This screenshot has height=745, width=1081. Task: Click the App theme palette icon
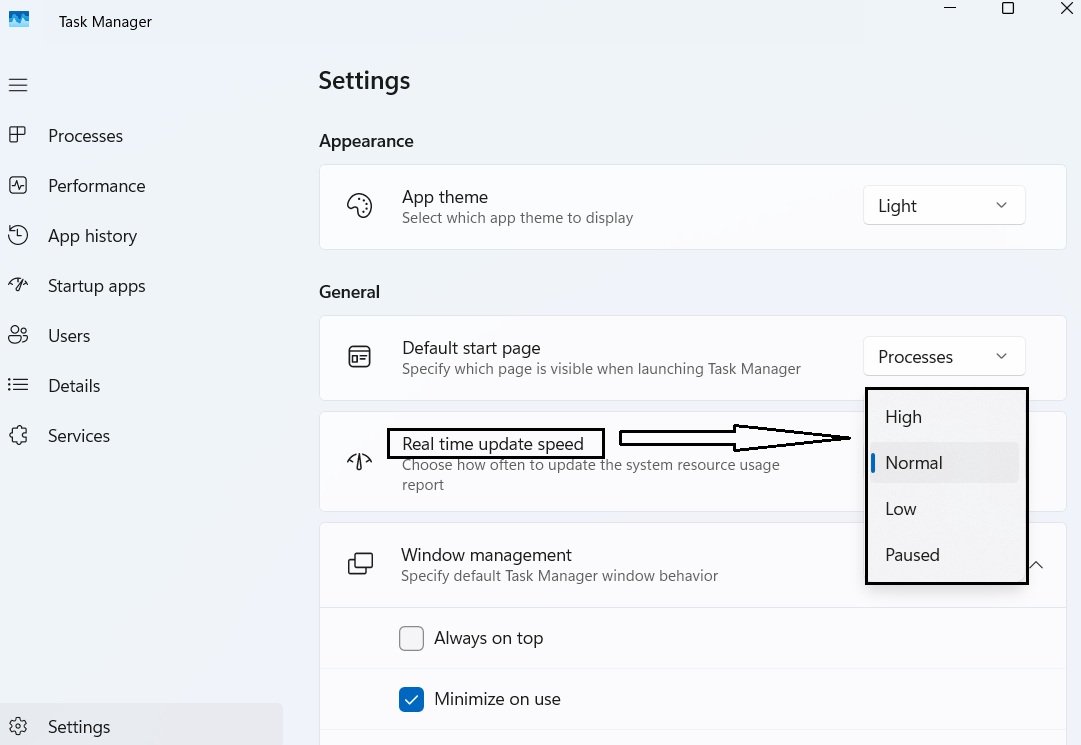(x=359, y=205)
